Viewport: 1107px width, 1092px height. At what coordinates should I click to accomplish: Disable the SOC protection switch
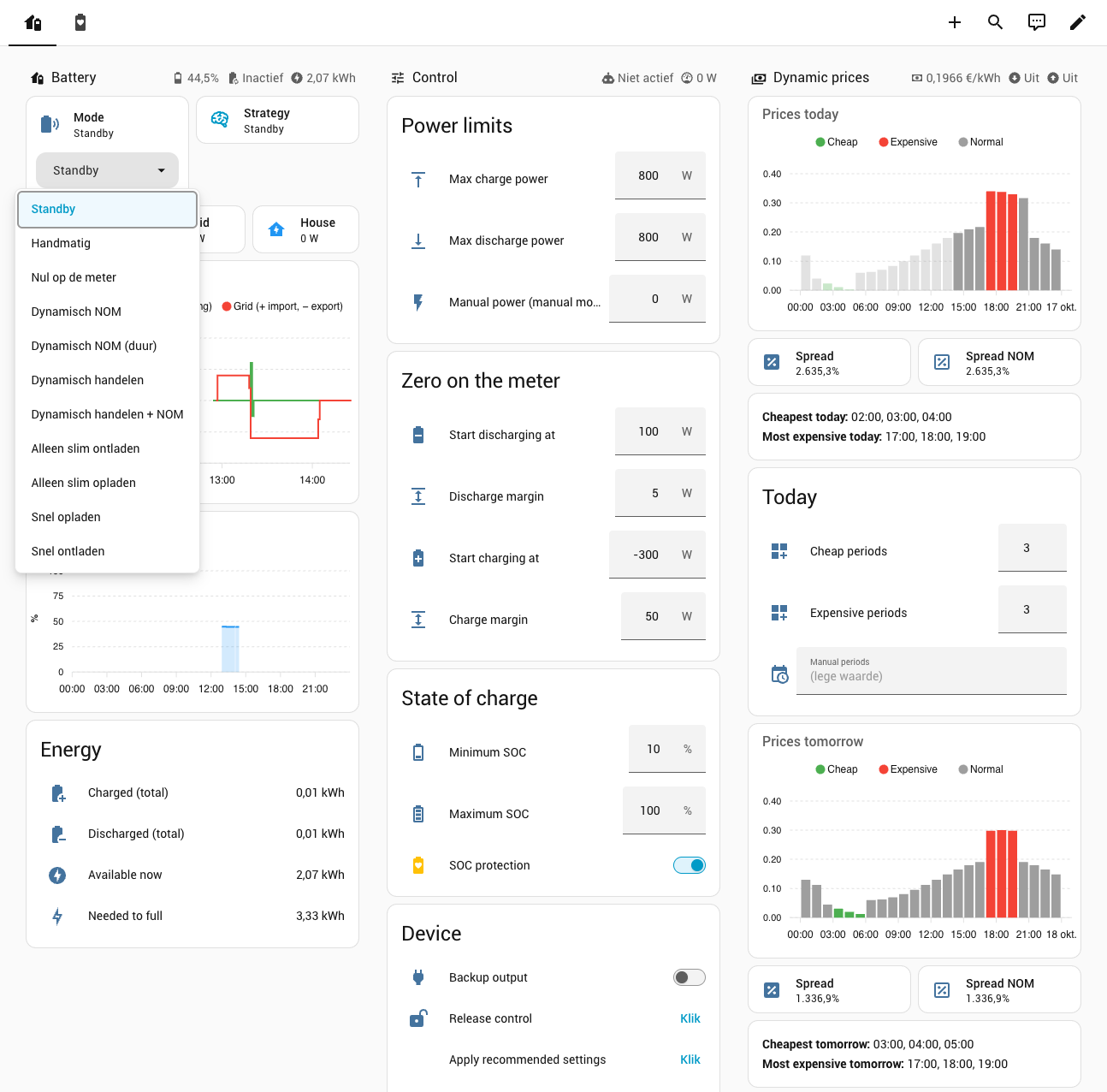click(690, 865)
